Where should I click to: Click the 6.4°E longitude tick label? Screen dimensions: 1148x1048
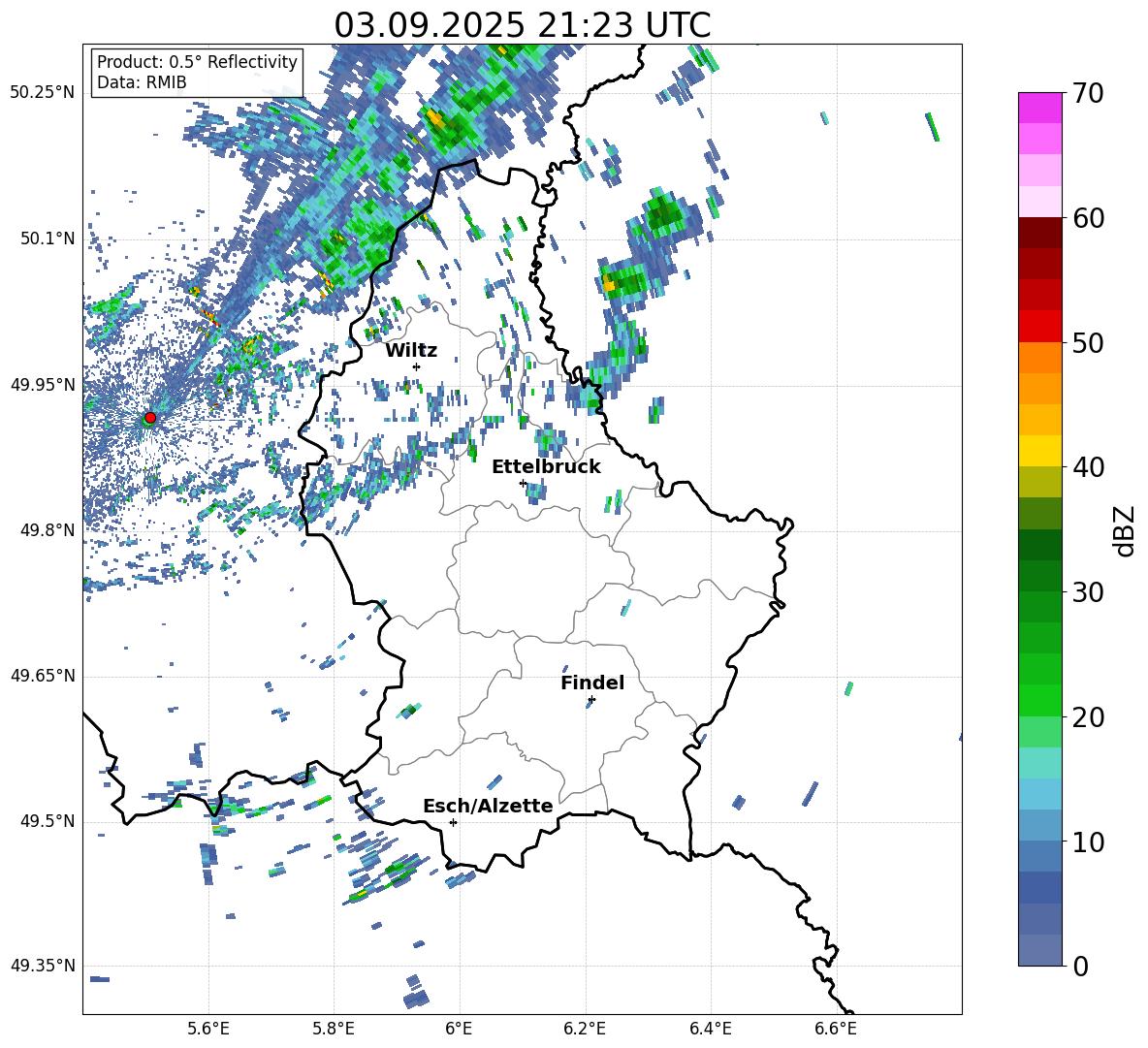[x=710, y=1029]
